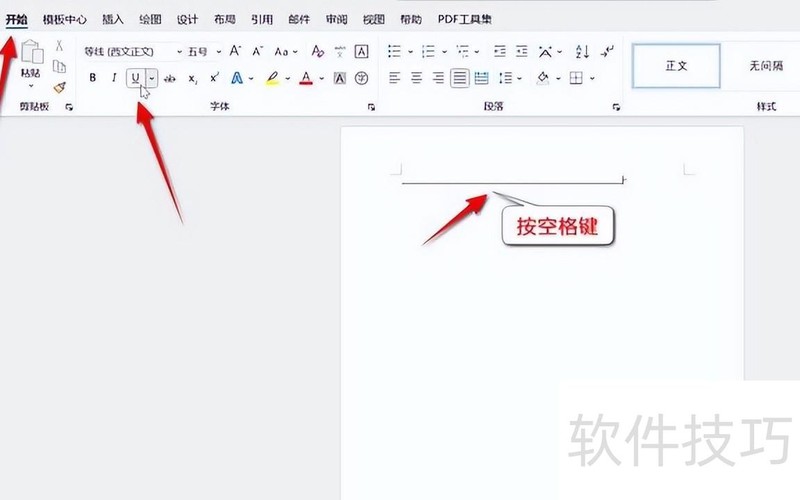Open the Change Case Aa menu
800x500 pixels.
pos(285,52)
